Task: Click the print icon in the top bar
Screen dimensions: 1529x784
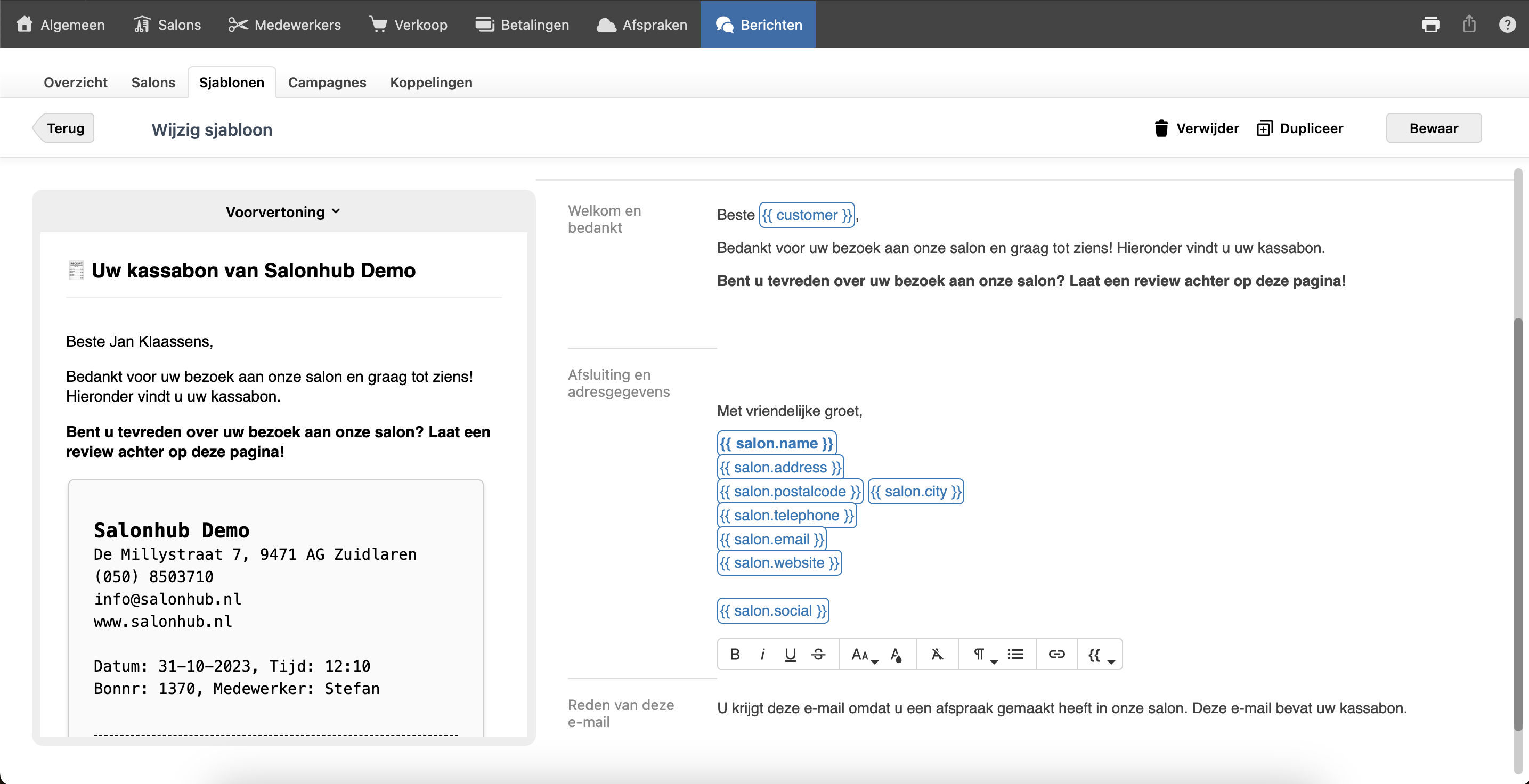Action: click(1430, 24)
